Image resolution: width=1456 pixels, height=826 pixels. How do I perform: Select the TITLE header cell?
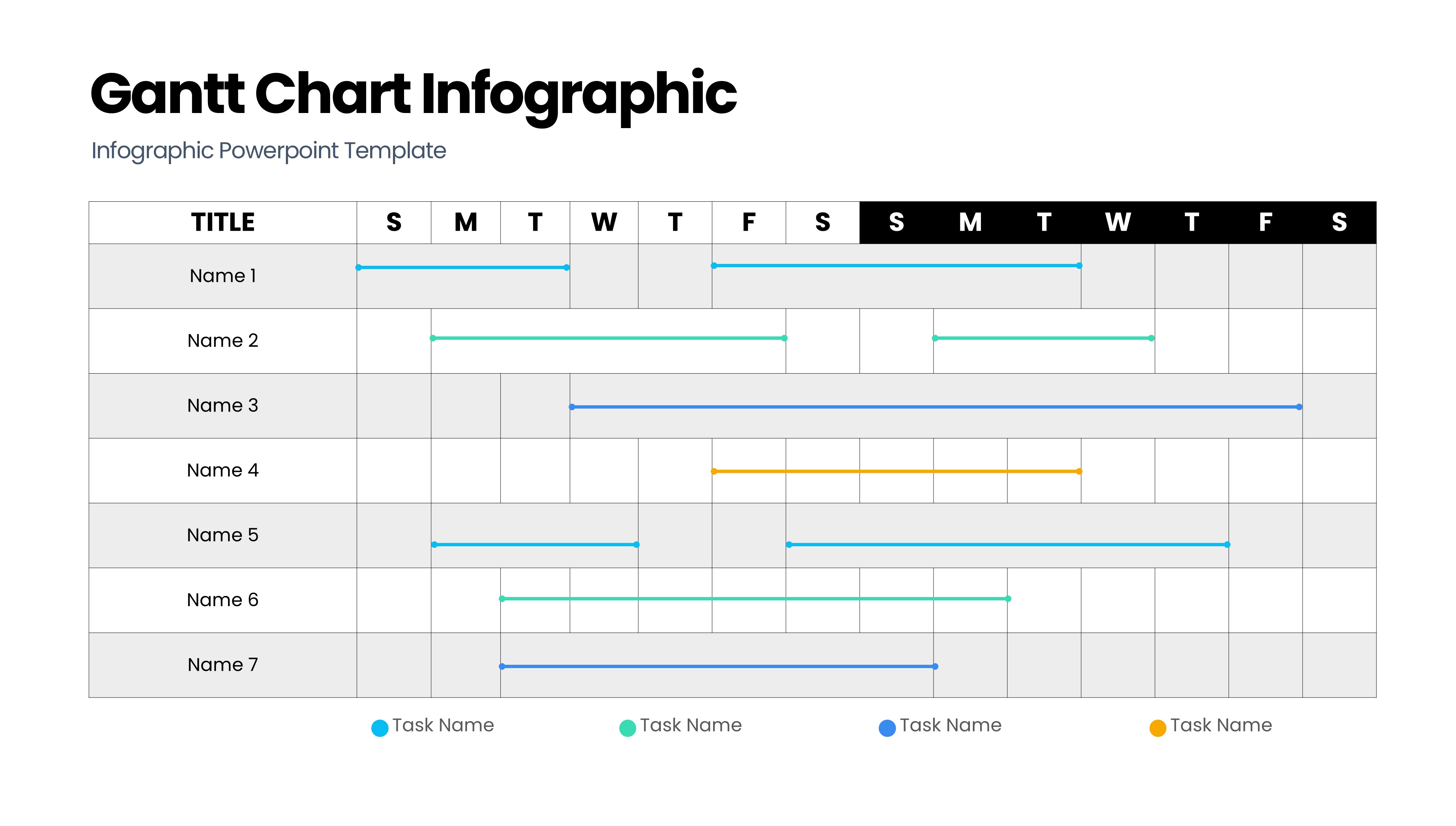coord(223,222)
